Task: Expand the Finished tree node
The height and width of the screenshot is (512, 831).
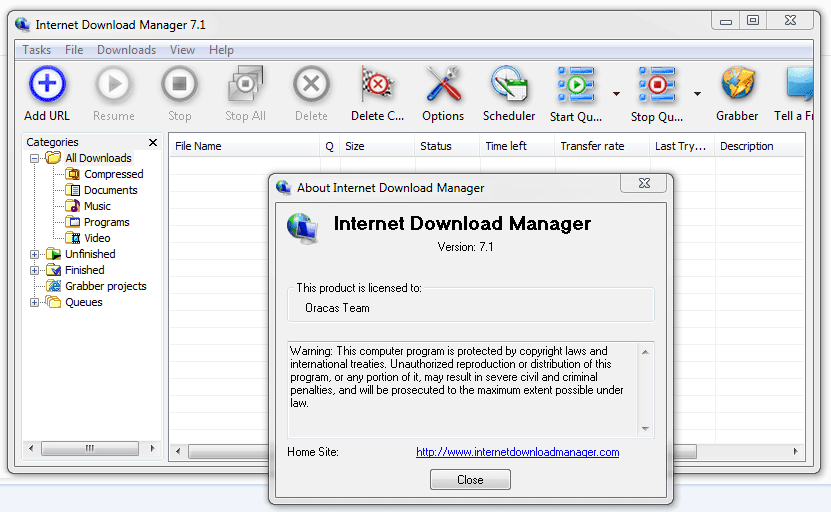Action: (34, 270)
